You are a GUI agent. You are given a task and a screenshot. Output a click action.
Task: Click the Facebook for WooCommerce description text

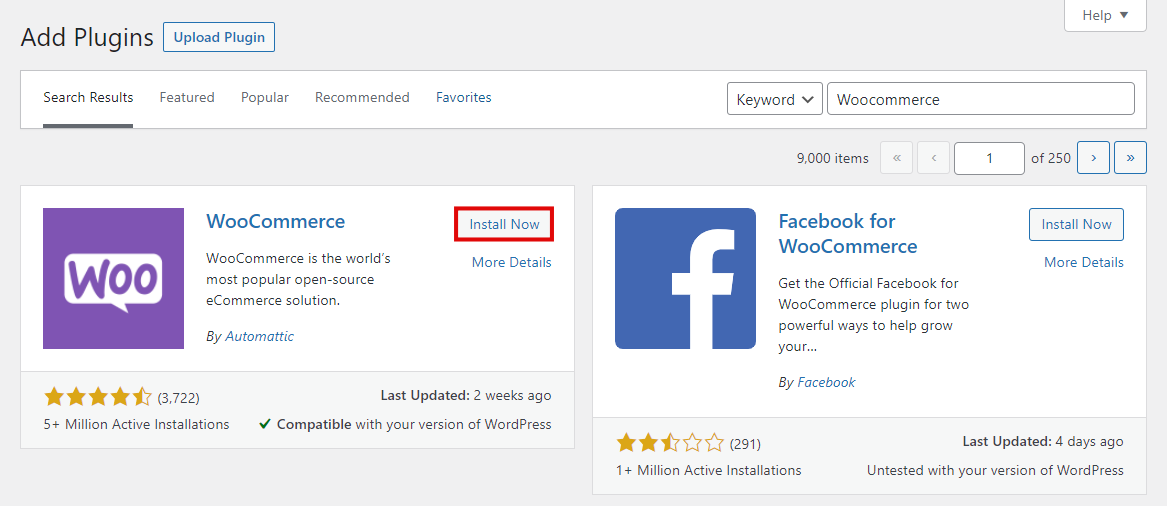pos(874,315)
